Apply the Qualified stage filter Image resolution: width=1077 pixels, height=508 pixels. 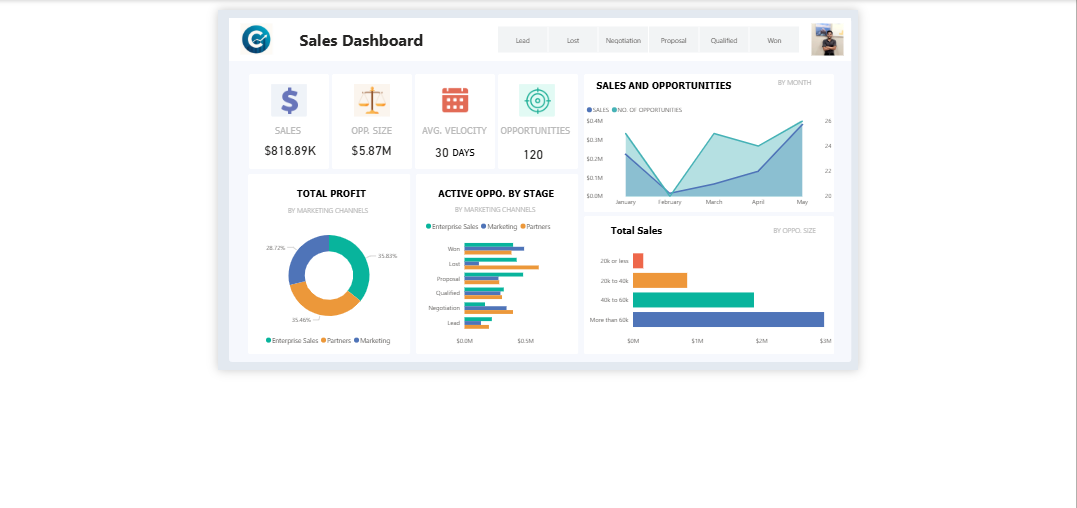pyautogui.click(x=724, y=41)
